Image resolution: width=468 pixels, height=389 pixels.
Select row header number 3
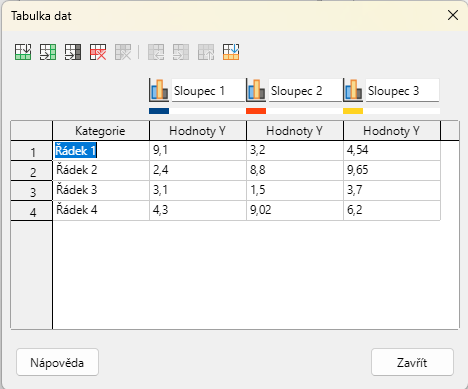click(x=32, y=191)
